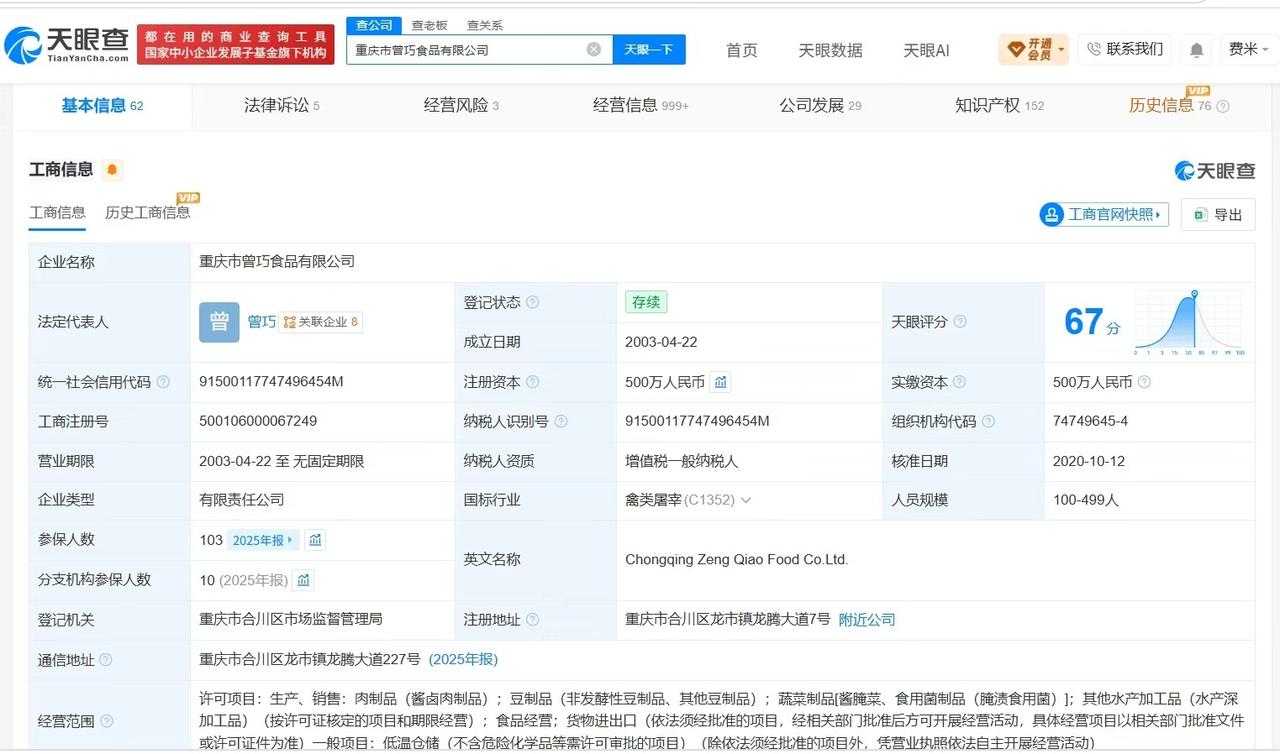Clear the search box with the X icon
The image size is (1280, 754).
click(594, 49)
